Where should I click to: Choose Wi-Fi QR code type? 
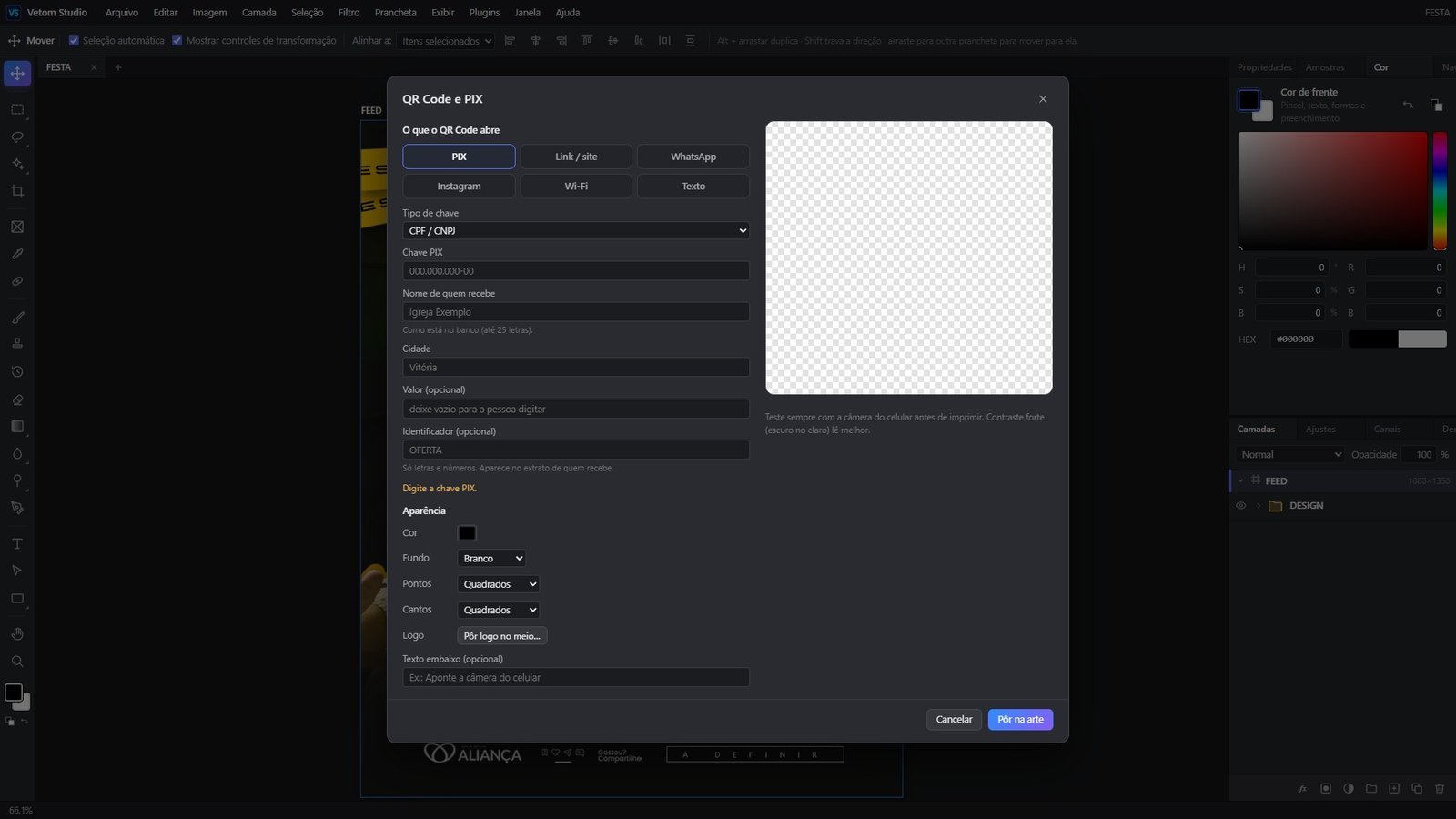[576, 186]
